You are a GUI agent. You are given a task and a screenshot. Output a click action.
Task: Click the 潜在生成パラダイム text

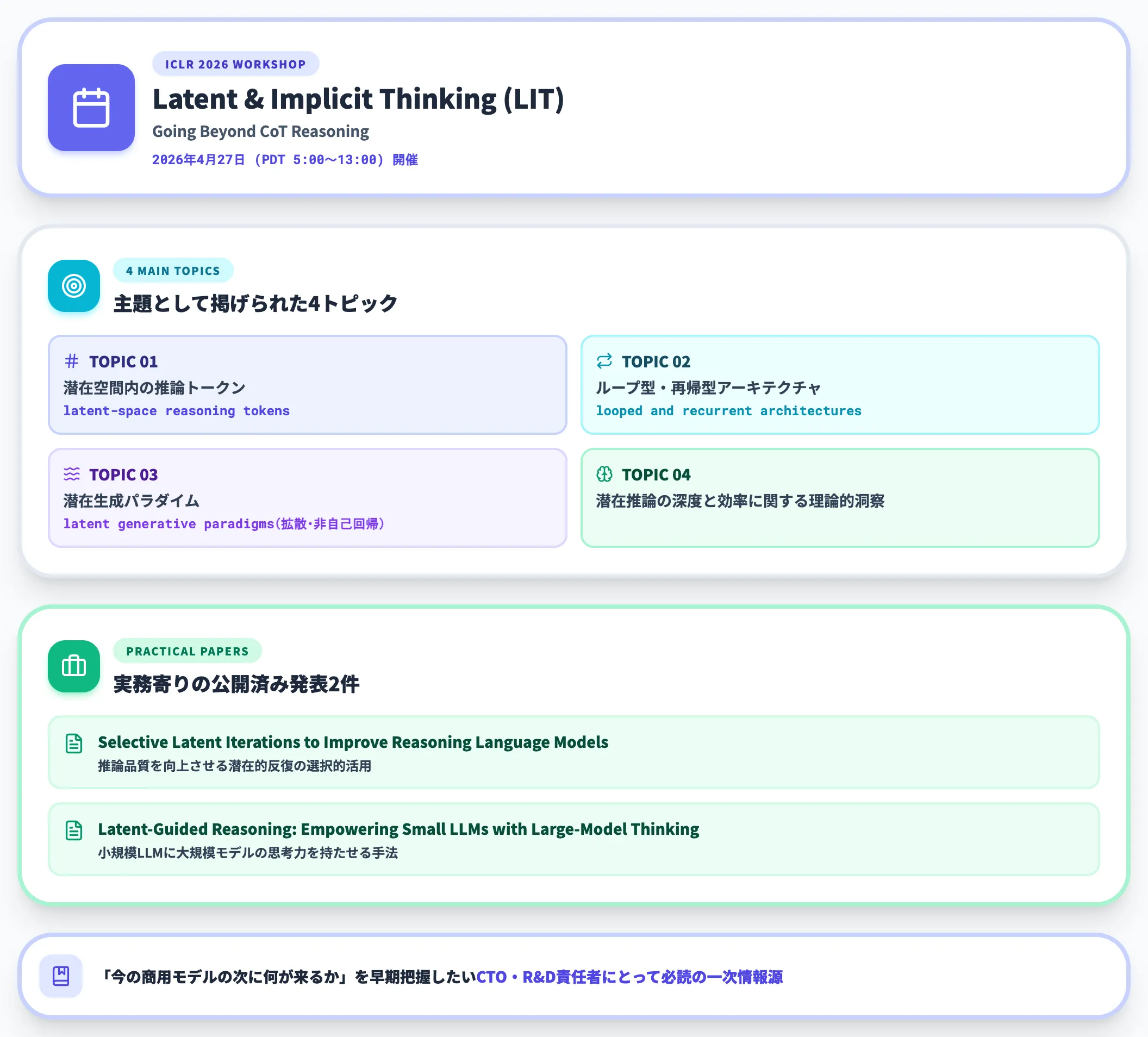point(131,501)
